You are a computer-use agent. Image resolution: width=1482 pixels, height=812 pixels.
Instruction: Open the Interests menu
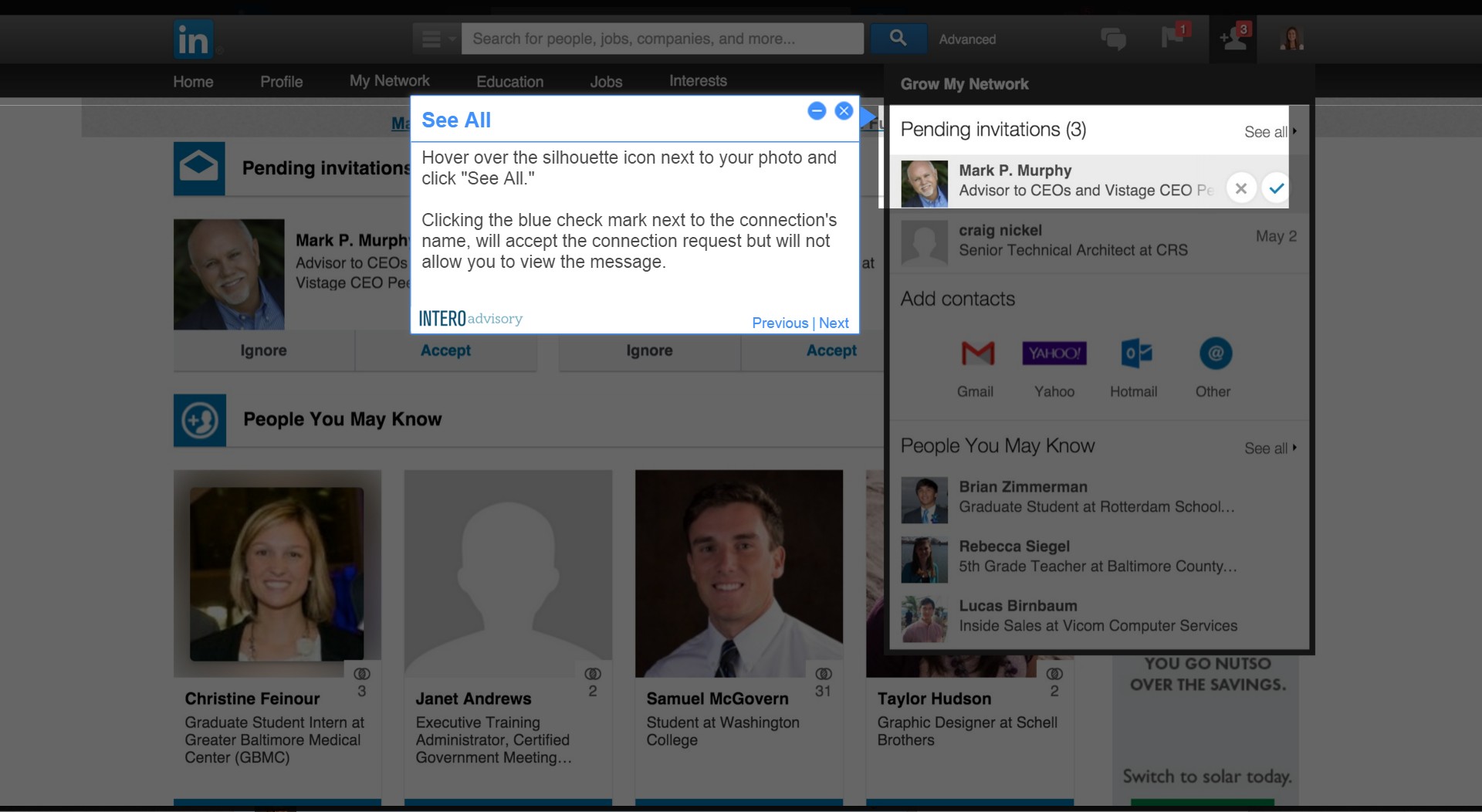(698, 81)
